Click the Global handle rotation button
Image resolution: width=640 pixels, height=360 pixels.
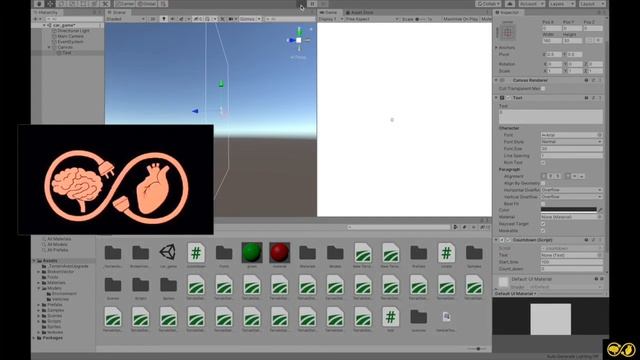coord(147,4)
